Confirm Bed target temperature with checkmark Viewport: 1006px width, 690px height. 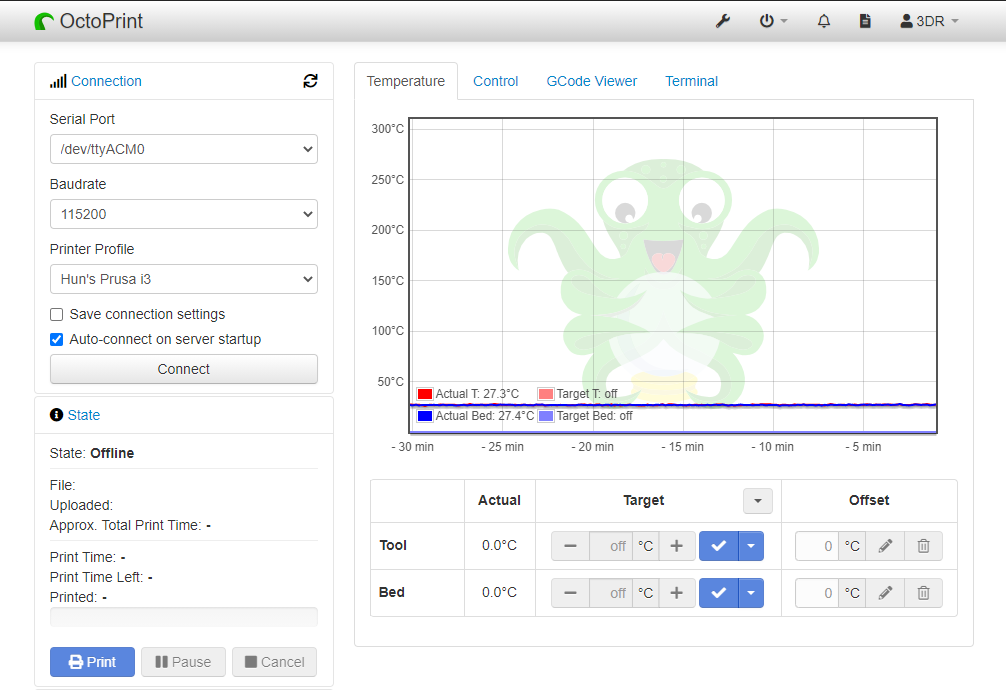[719, 593]
